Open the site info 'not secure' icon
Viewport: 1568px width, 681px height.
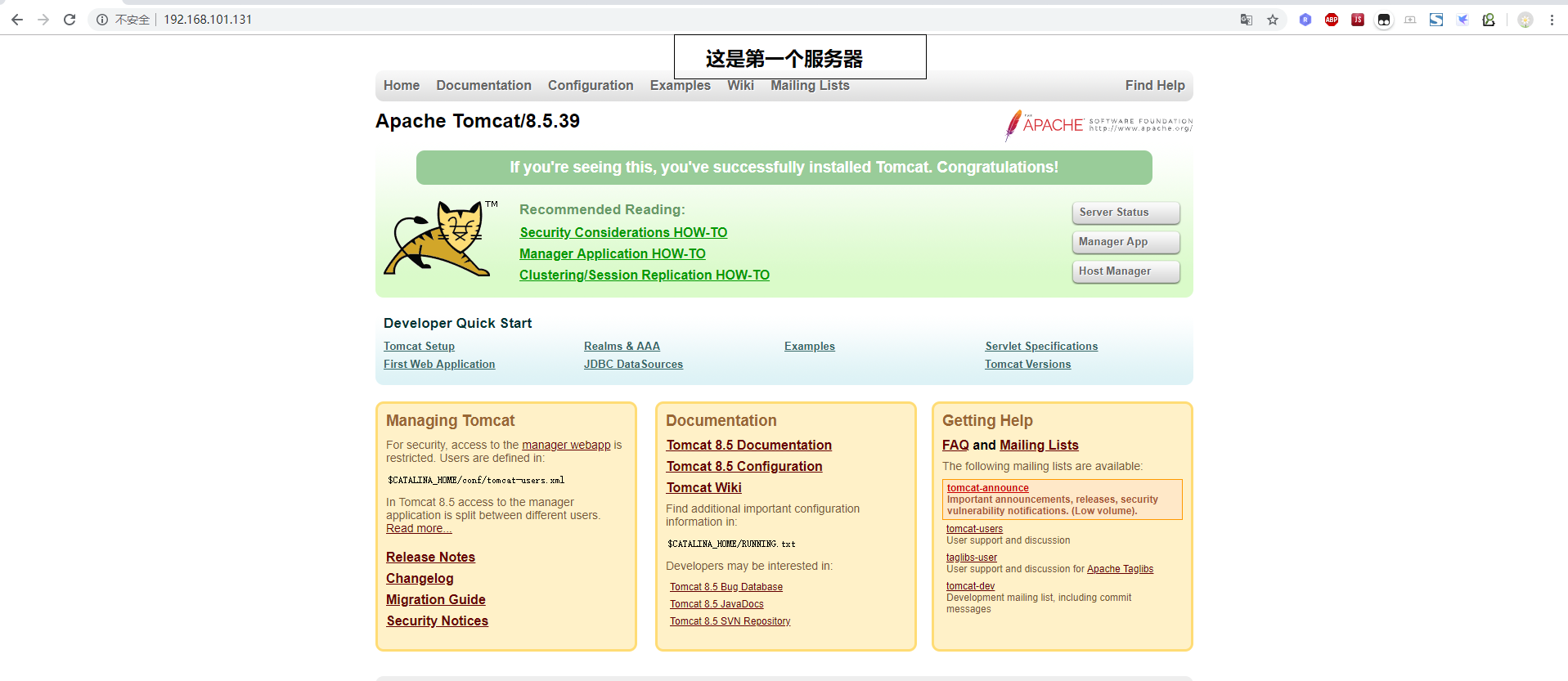102,20
